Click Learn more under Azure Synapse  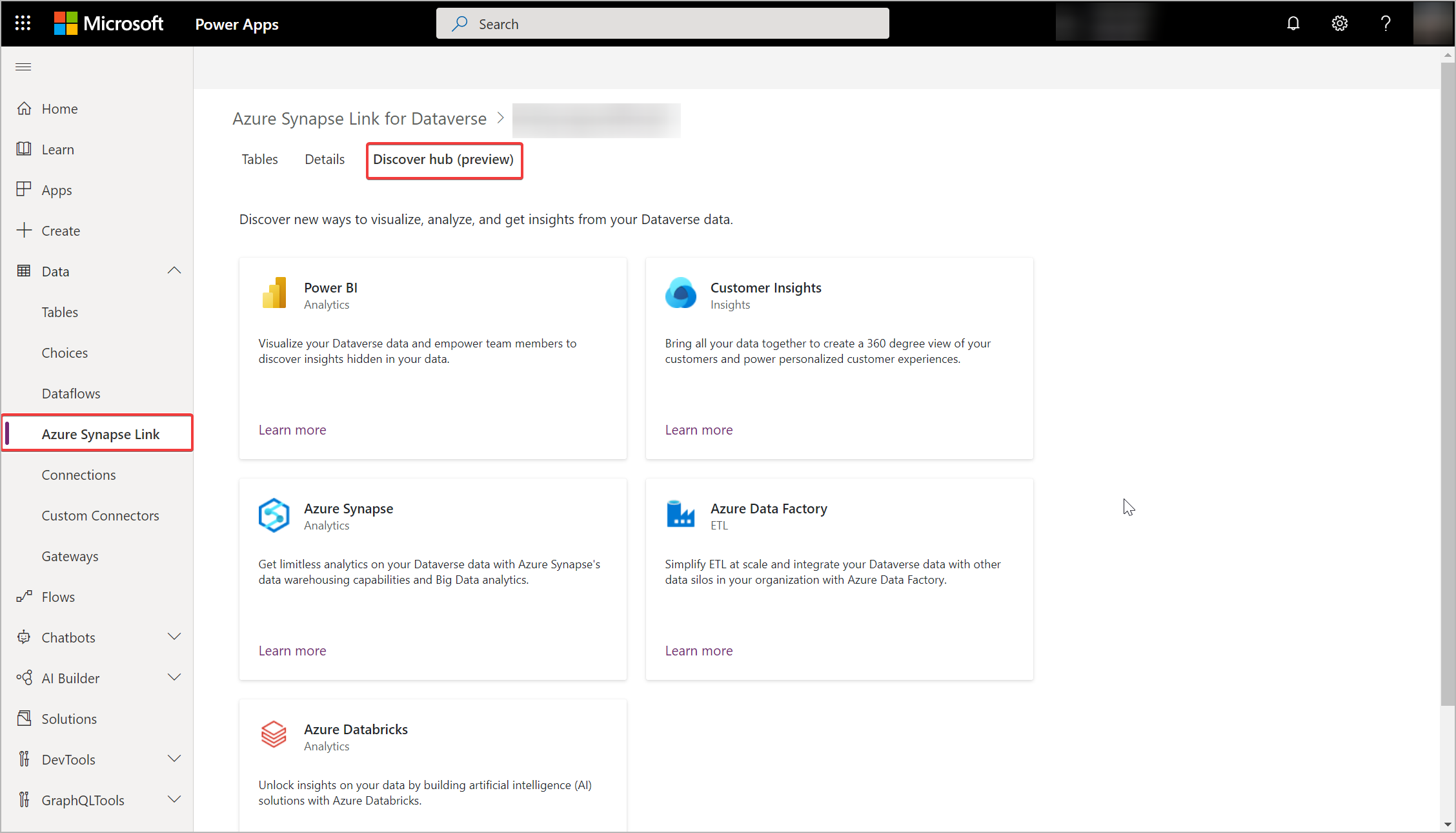pyautogui.click(x=292, y=650)
